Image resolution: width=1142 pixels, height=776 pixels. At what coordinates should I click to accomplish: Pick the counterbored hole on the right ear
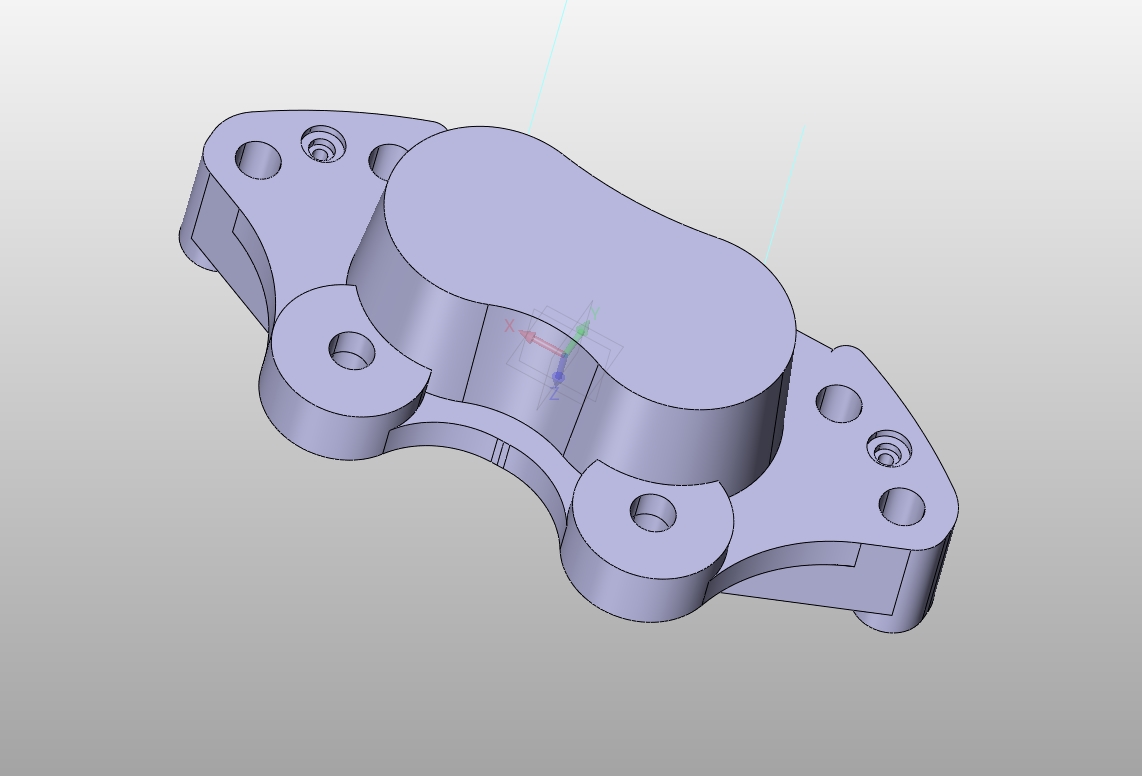[887, 451]
